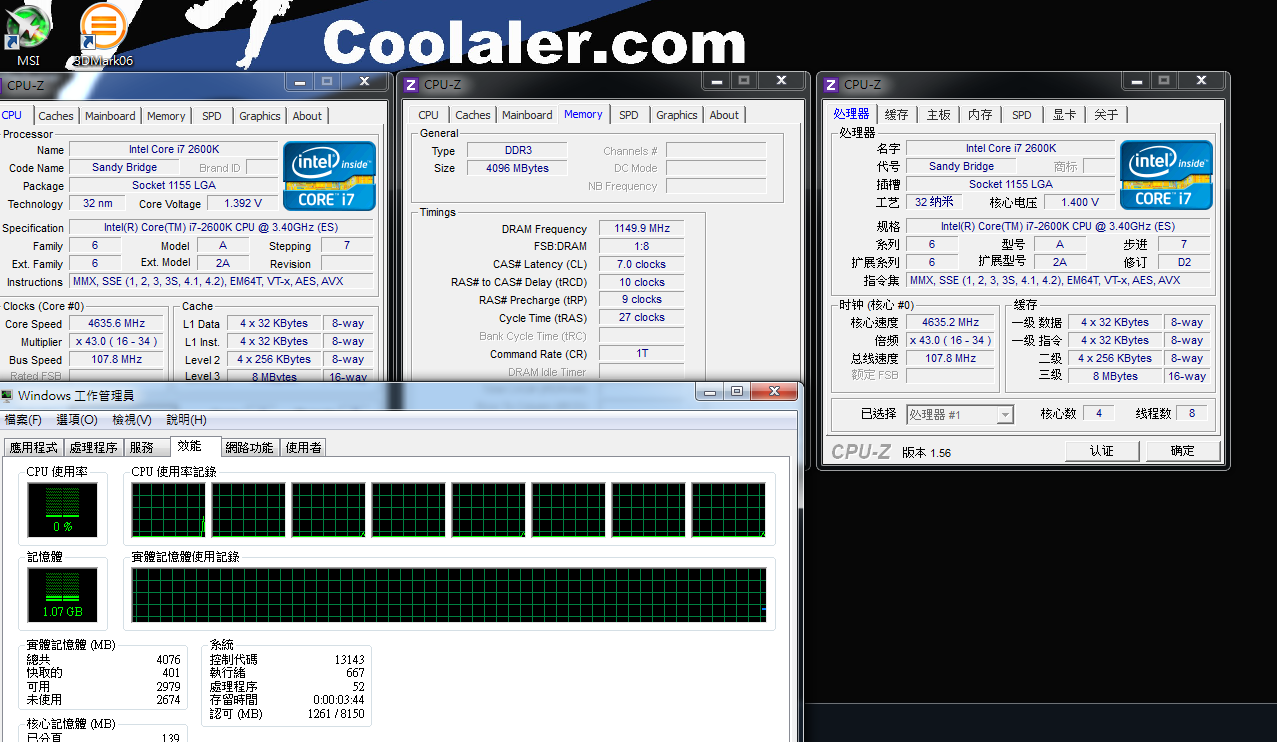Open the 主板 tab in the Chinese CPU-Z window

(x=938, y=115)
